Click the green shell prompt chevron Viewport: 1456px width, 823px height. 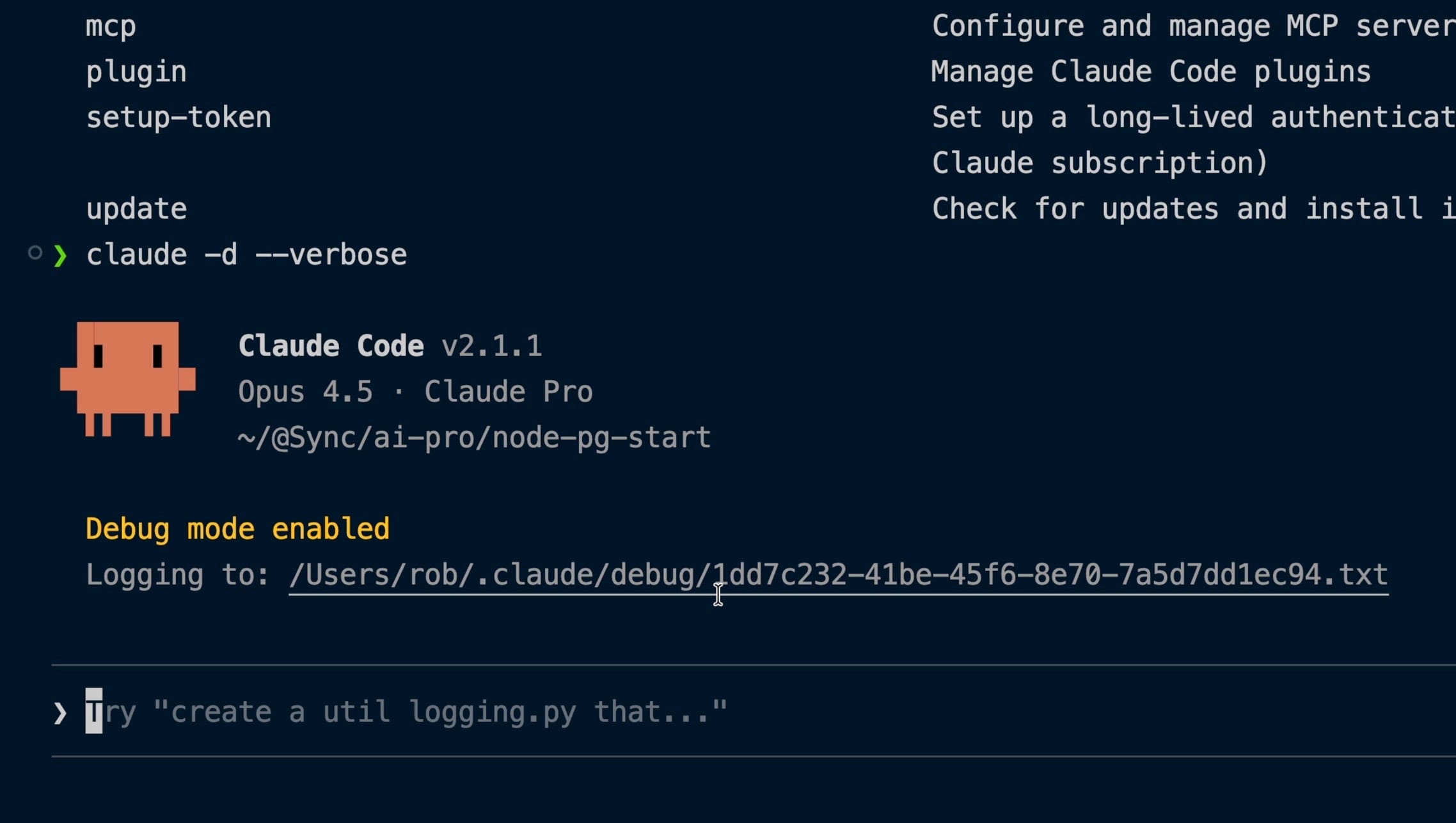[61, 255]
